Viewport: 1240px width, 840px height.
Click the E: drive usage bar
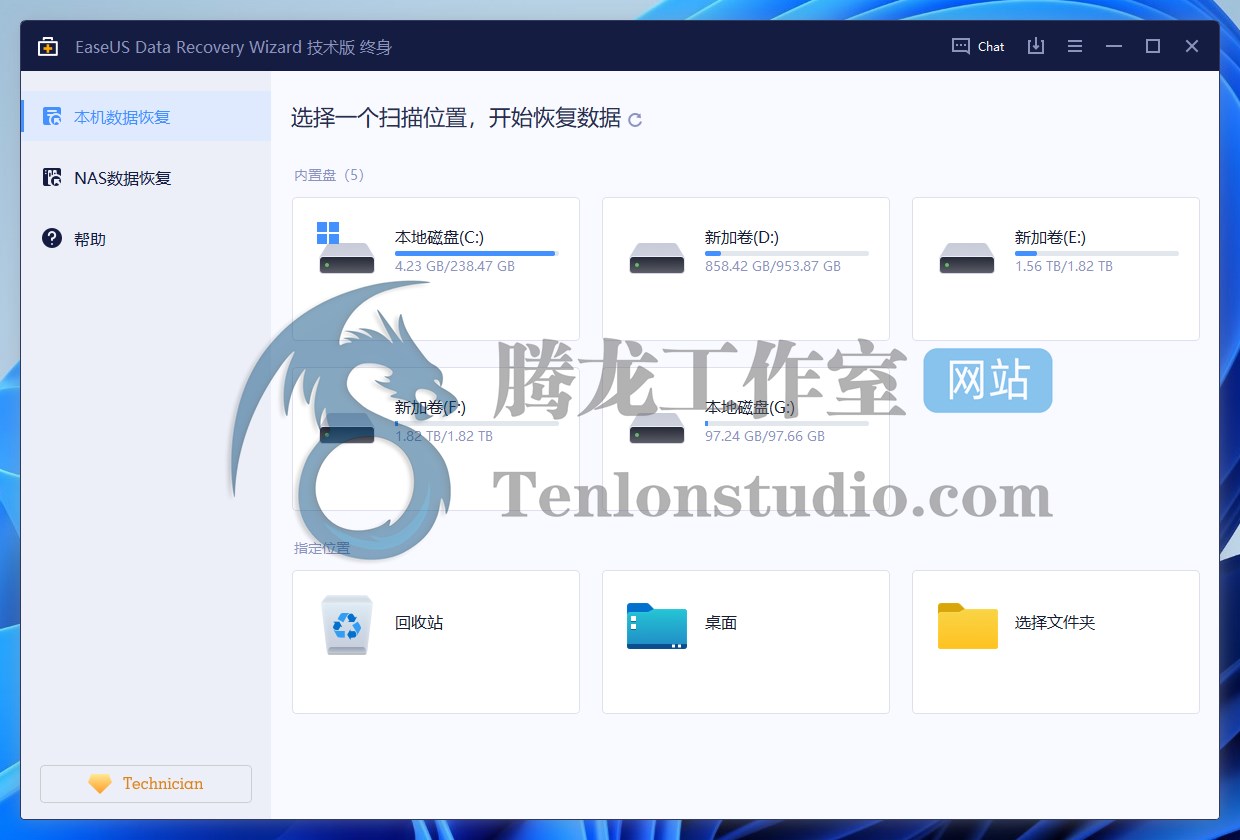(1097, 254)
